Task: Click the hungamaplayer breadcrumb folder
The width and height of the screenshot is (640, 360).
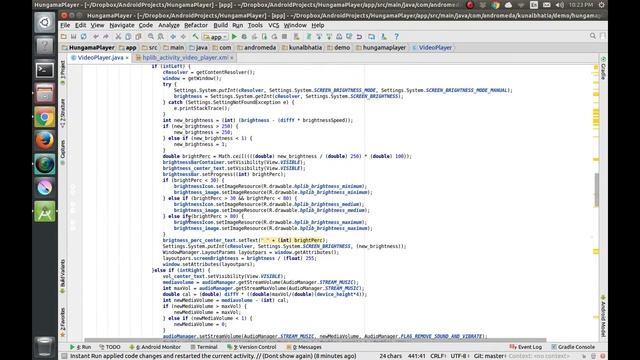Action: click(x=381, y=48)
